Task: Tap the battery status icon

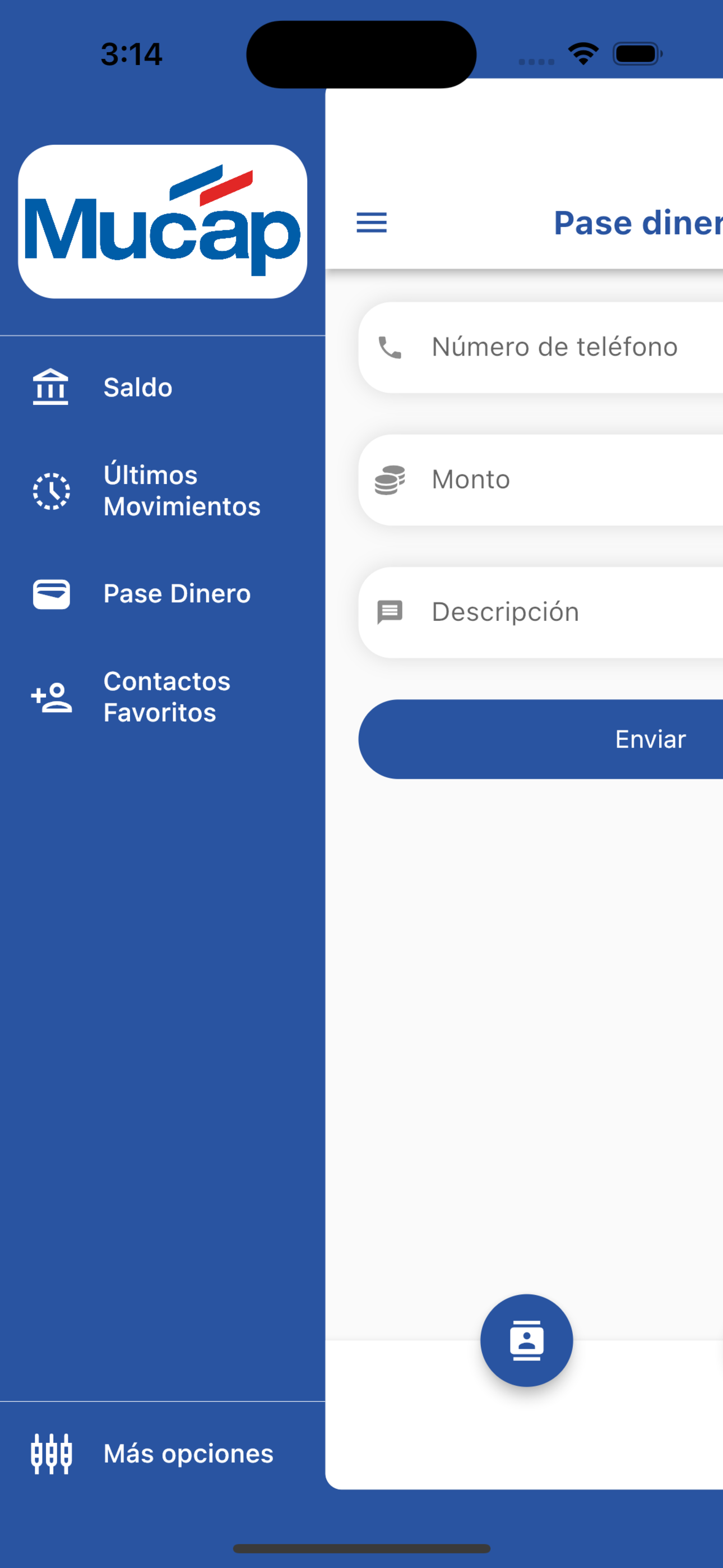Action: click(x=637, y=54)
